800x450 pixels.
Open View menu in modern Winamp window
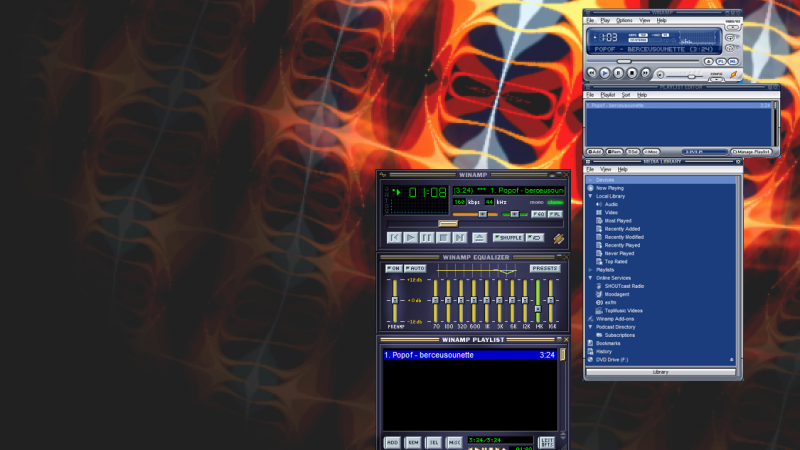[644, 20]
